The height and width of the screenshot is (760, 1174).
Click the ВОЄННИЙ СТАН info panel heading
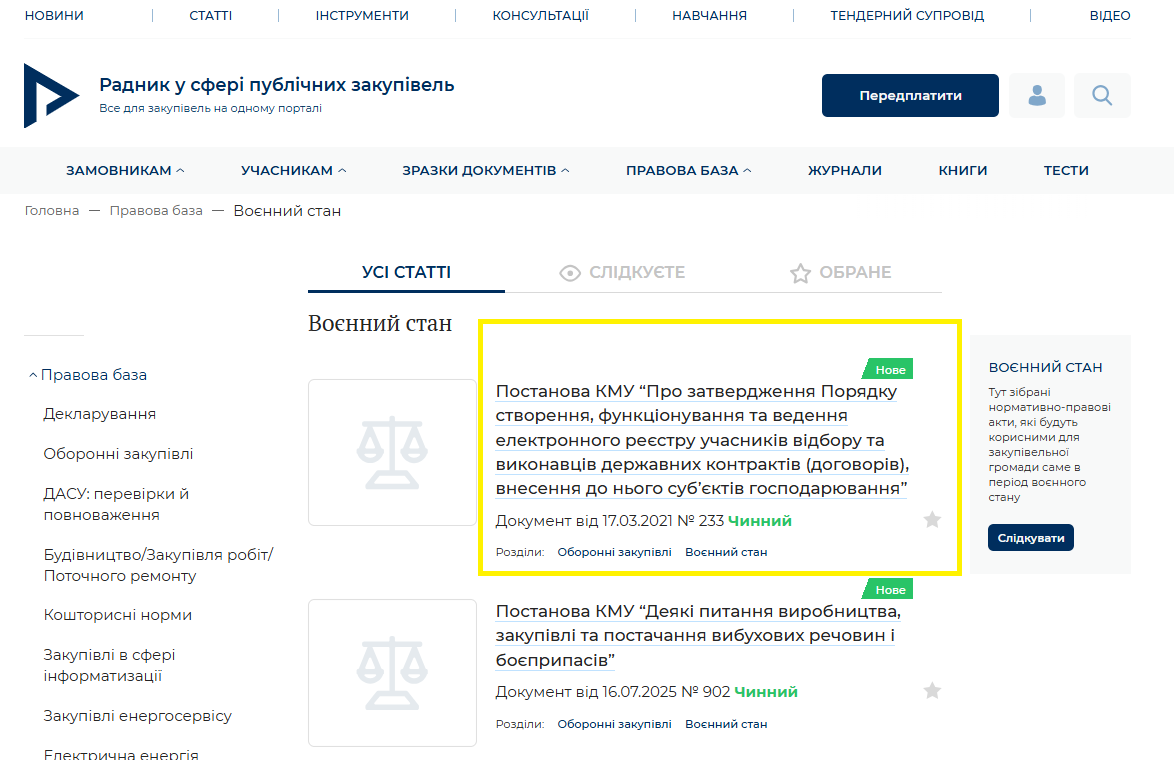(x=1045, y=368)
